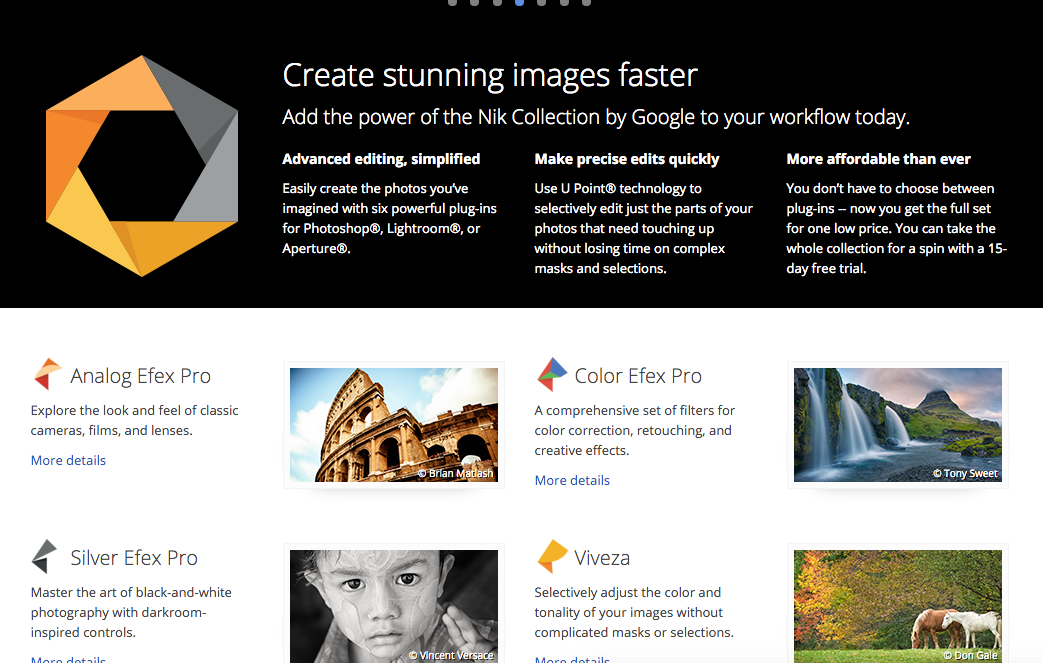Click the Color Efex Pro product icon
1043x663 pixels.
551,375
